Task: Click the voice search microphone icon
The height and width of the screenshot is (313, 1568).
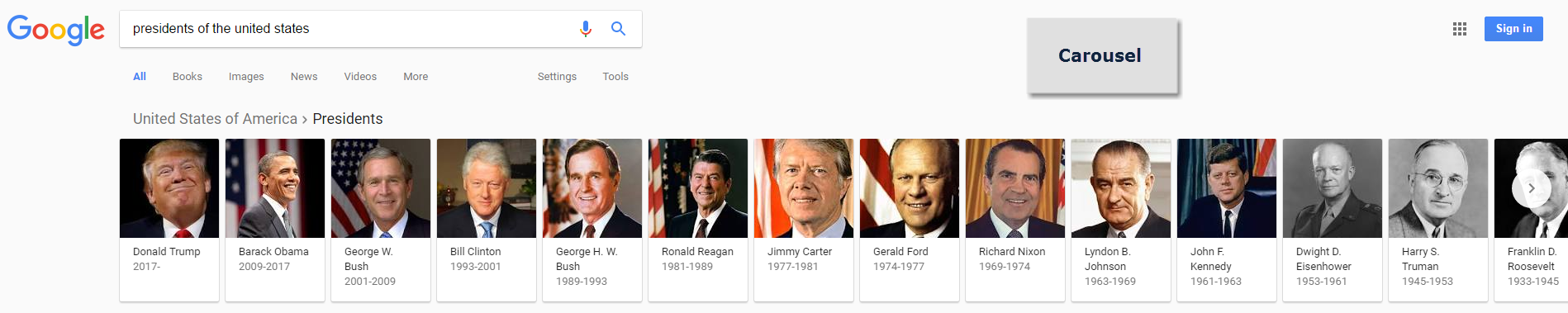Action: tap(585, 29)
